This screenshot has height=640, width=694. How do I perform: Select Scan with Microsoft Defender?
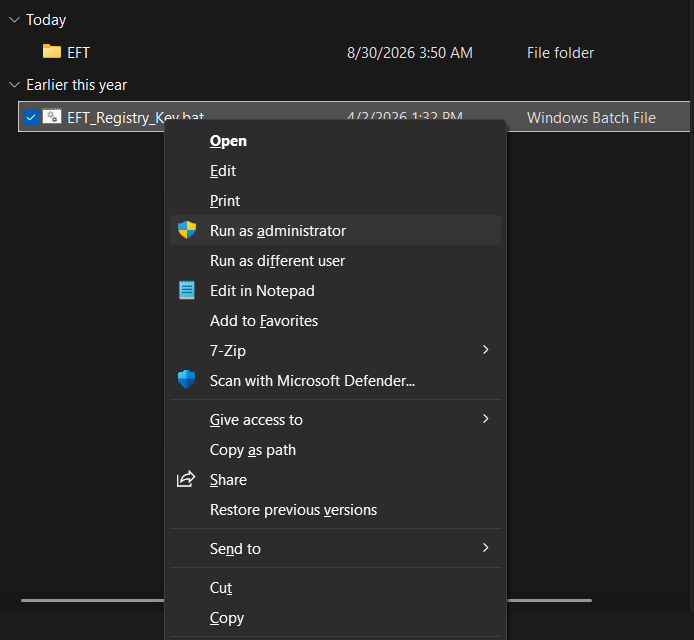click(335, 381)
